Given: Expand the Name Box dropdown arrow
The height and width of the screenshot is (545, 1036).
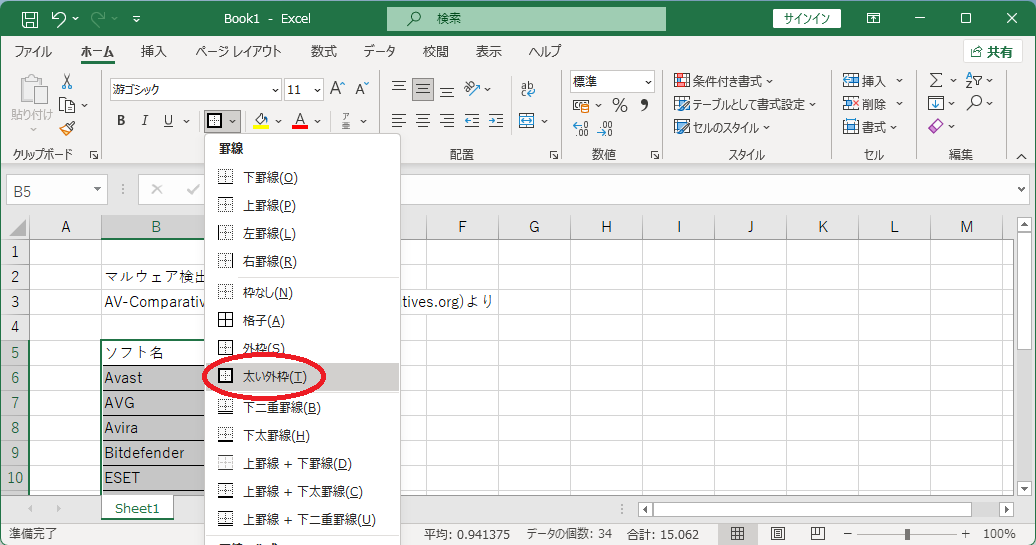Looking at the screenshot, I should tap(97, 190).
